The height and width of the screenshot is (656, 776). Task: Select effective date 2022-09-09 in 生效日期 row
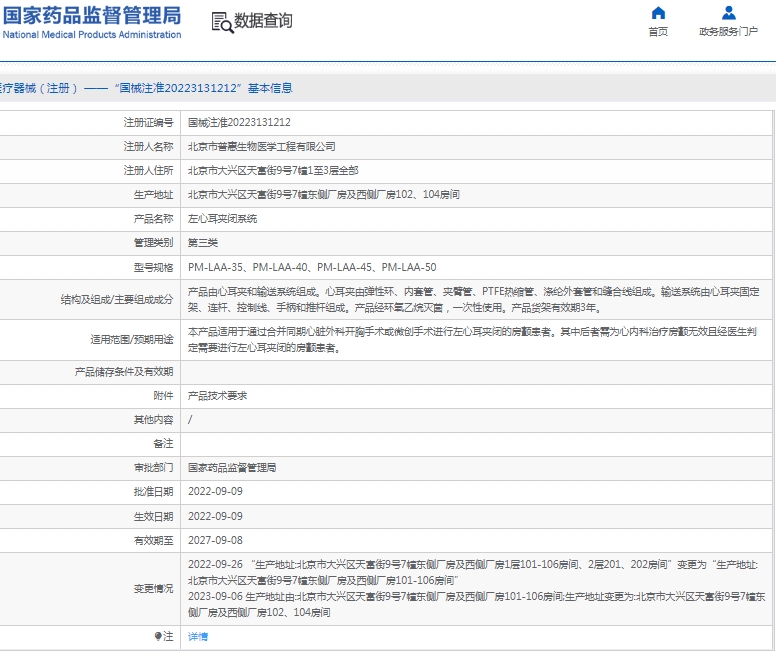[215, 516]
